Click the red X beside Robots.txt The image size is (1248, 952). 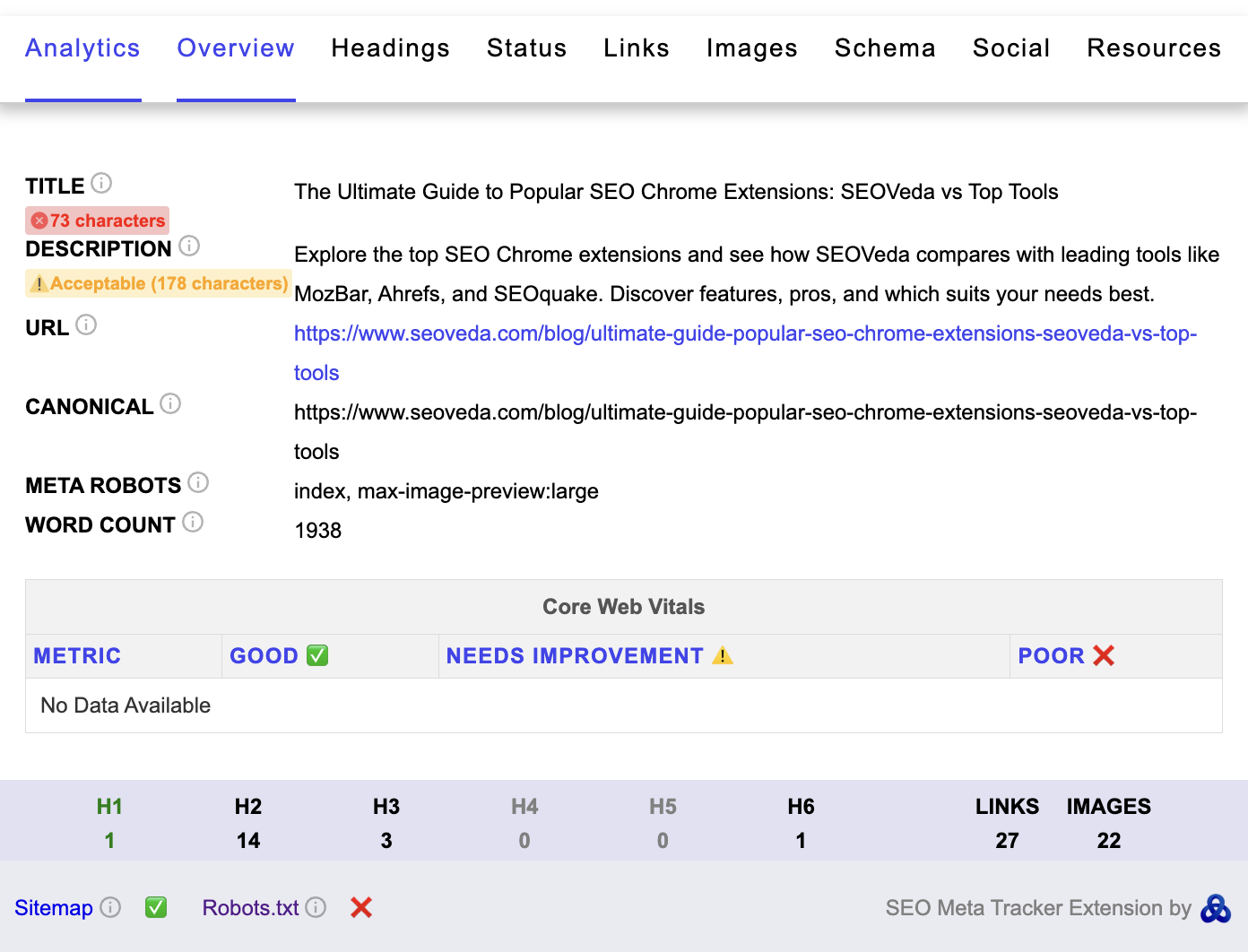[x=361, y=908]
